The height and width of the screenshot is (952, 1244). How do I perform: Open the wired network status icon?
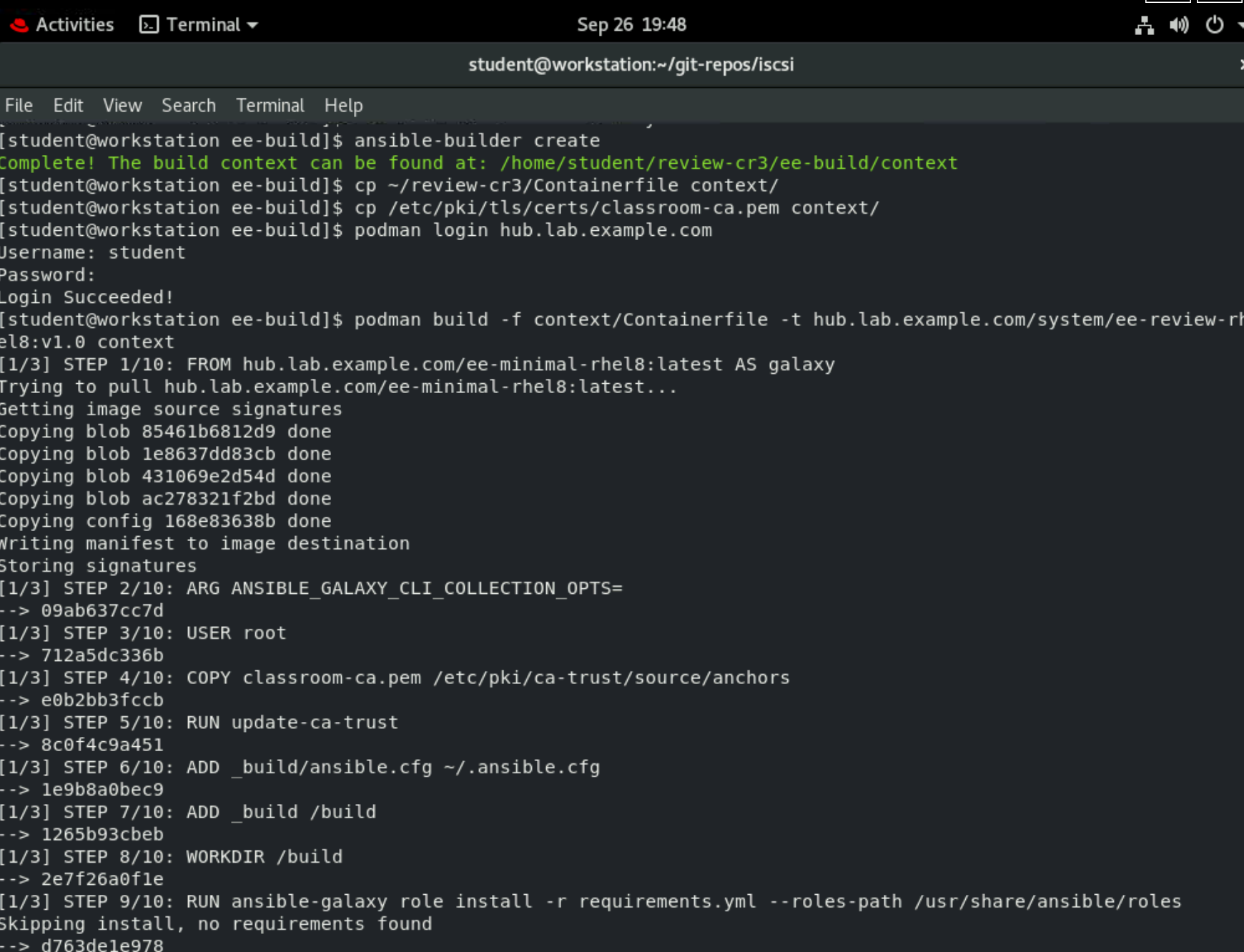click(x=1144, y=26)
